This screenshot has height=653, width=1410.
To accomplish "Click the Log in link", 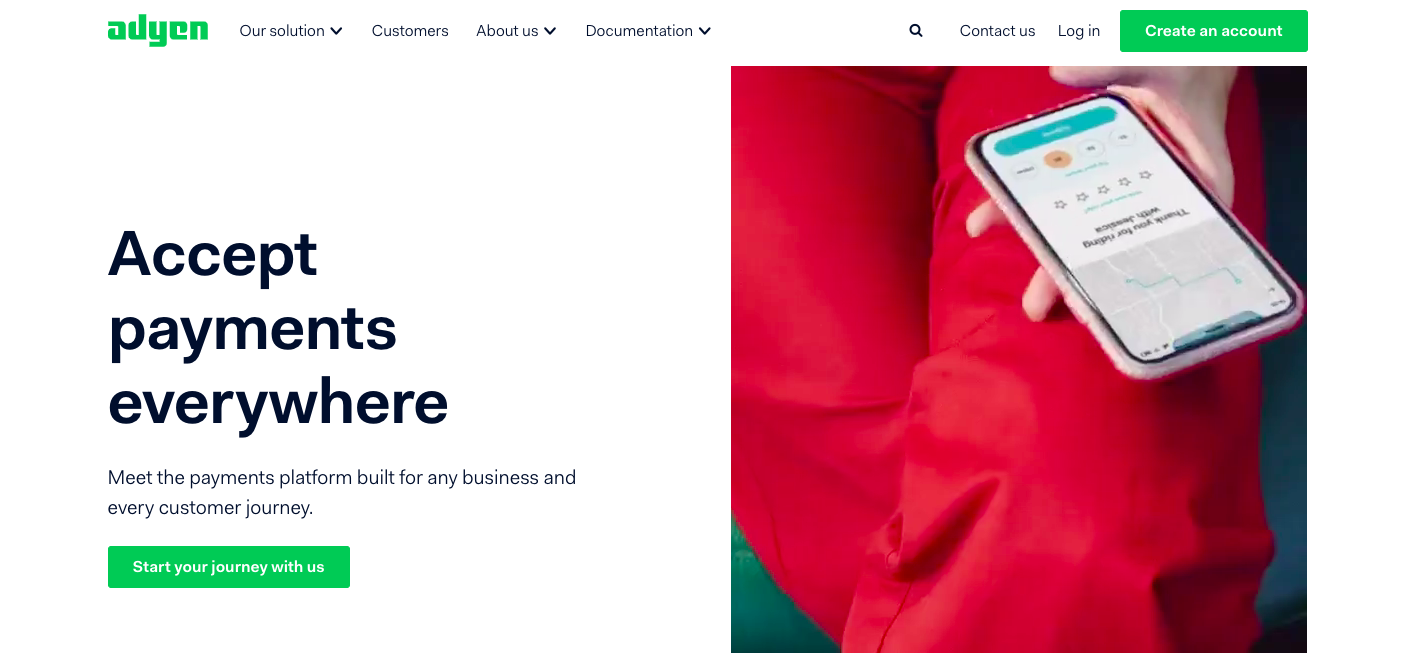I will pyautogui.click(x=1079, y=31).
